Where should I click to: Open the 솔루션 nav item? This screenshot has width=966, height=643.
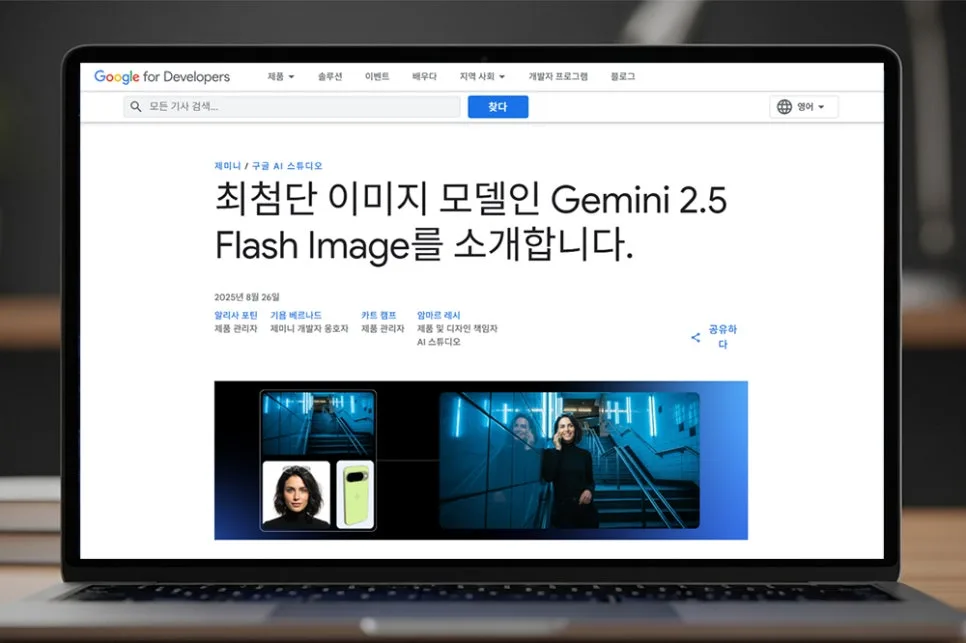330,76
